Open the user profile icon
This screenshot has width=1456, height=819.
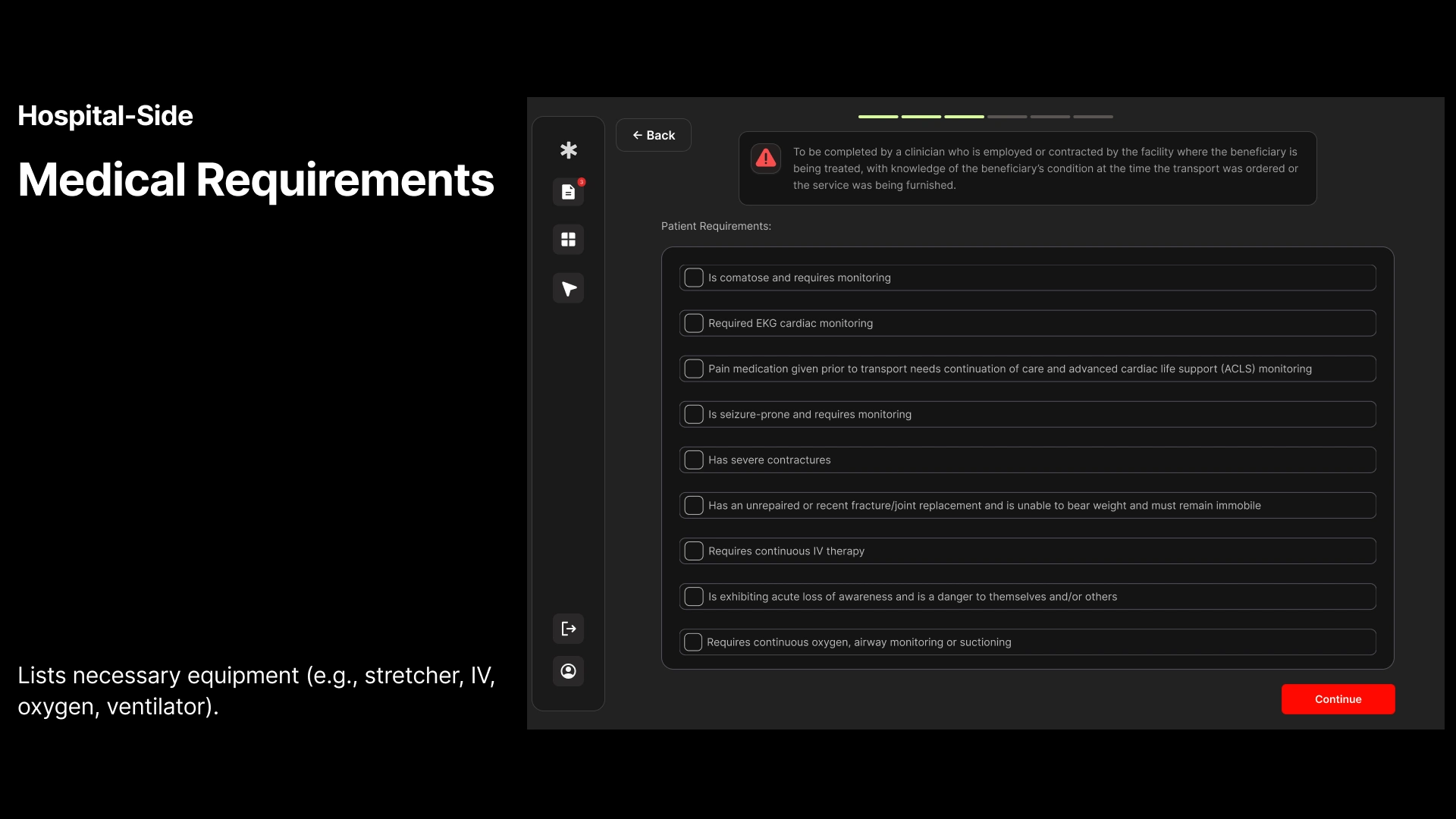point(568,671)
